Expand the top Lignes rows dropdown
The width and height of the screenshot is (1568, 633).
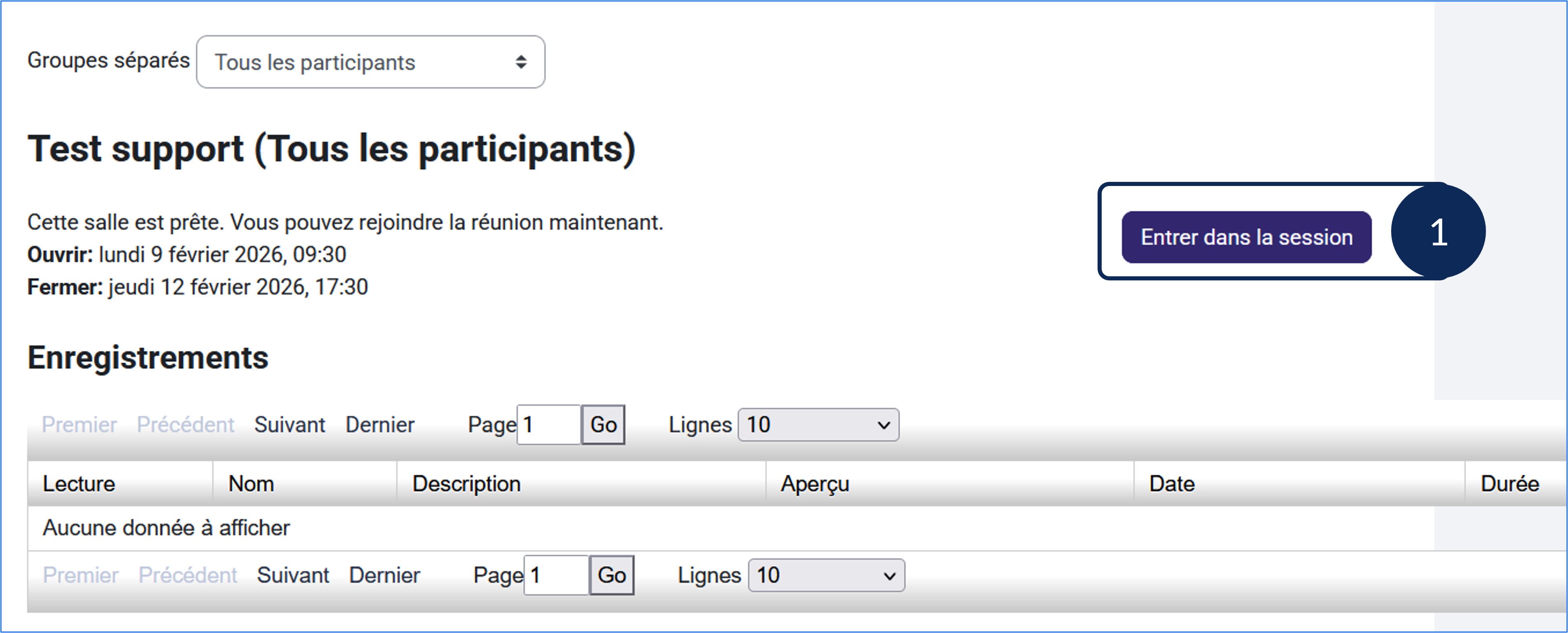(818, 425)
